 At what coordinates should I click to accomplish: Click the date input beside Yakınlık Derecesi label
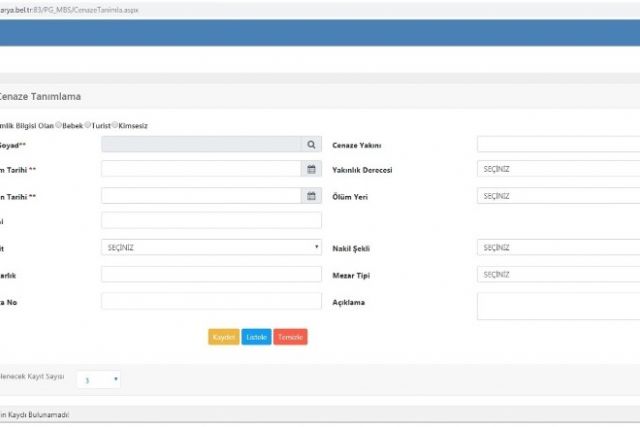[201, 169]
